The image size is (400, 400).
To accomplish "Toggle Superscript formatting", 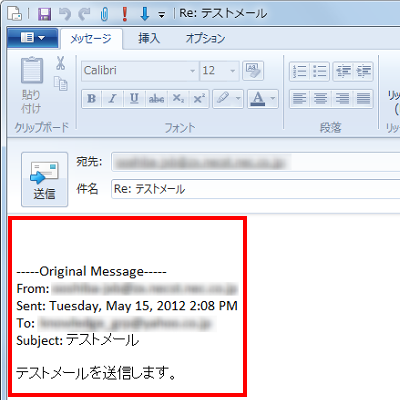I will 199,99.
